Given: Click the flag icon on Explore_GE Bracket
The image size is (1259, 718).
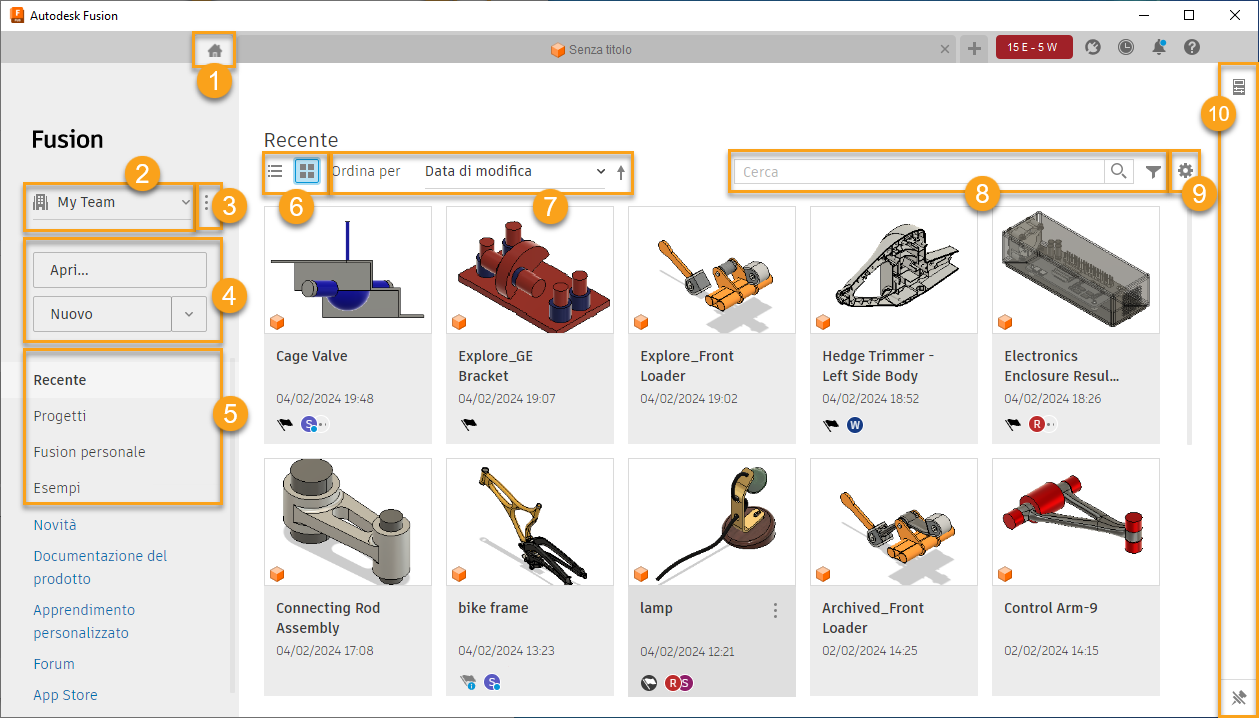Looking at the screenshot, I should point(467,425).
